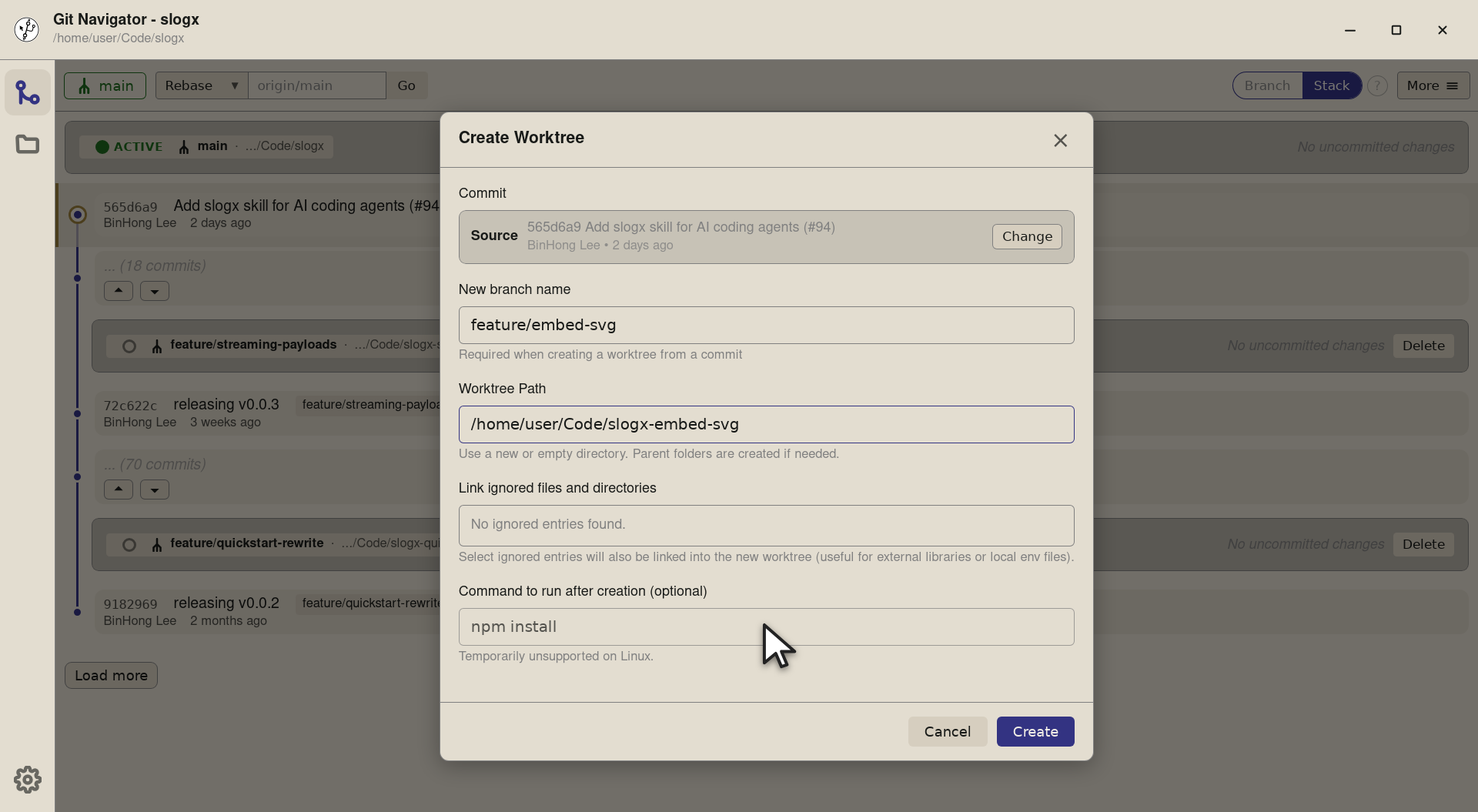Expand upward the 70 hidden commits
Viewport: 1478px width, 812px height.
click(x=119, y=490)
